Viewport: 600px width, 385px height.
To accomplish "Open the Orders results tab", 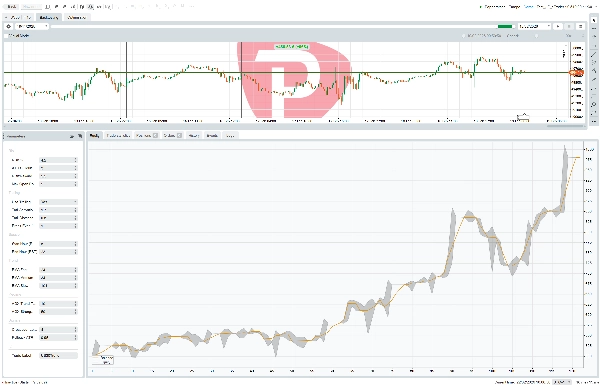I will 172,135.
